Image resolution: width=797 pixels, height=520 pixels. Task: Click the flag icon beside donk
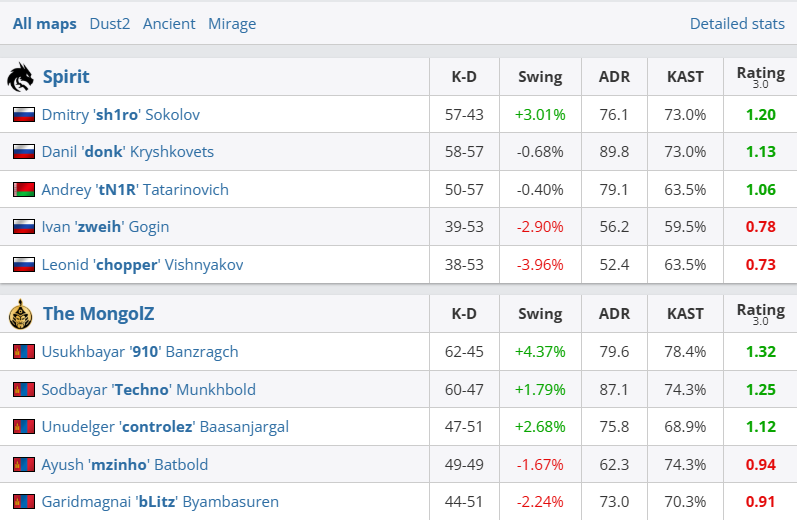coord(23,152)
